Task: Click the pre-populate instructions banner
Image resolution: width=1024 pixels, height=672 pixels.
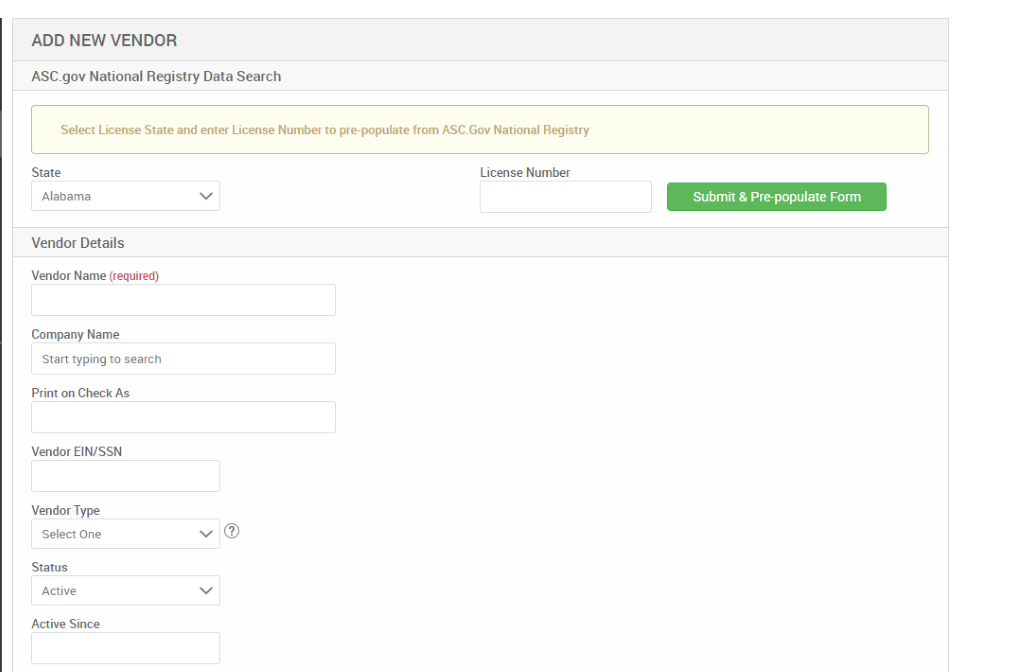Action: coord(480,129)
